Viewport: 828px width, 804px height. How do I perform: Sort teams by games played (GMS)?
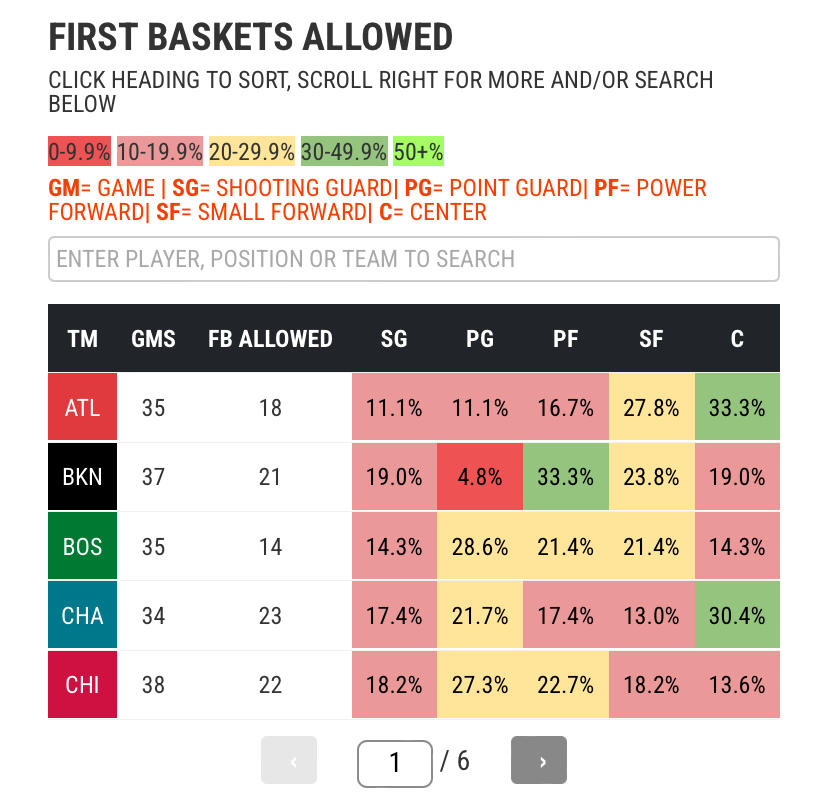point(153,339)
